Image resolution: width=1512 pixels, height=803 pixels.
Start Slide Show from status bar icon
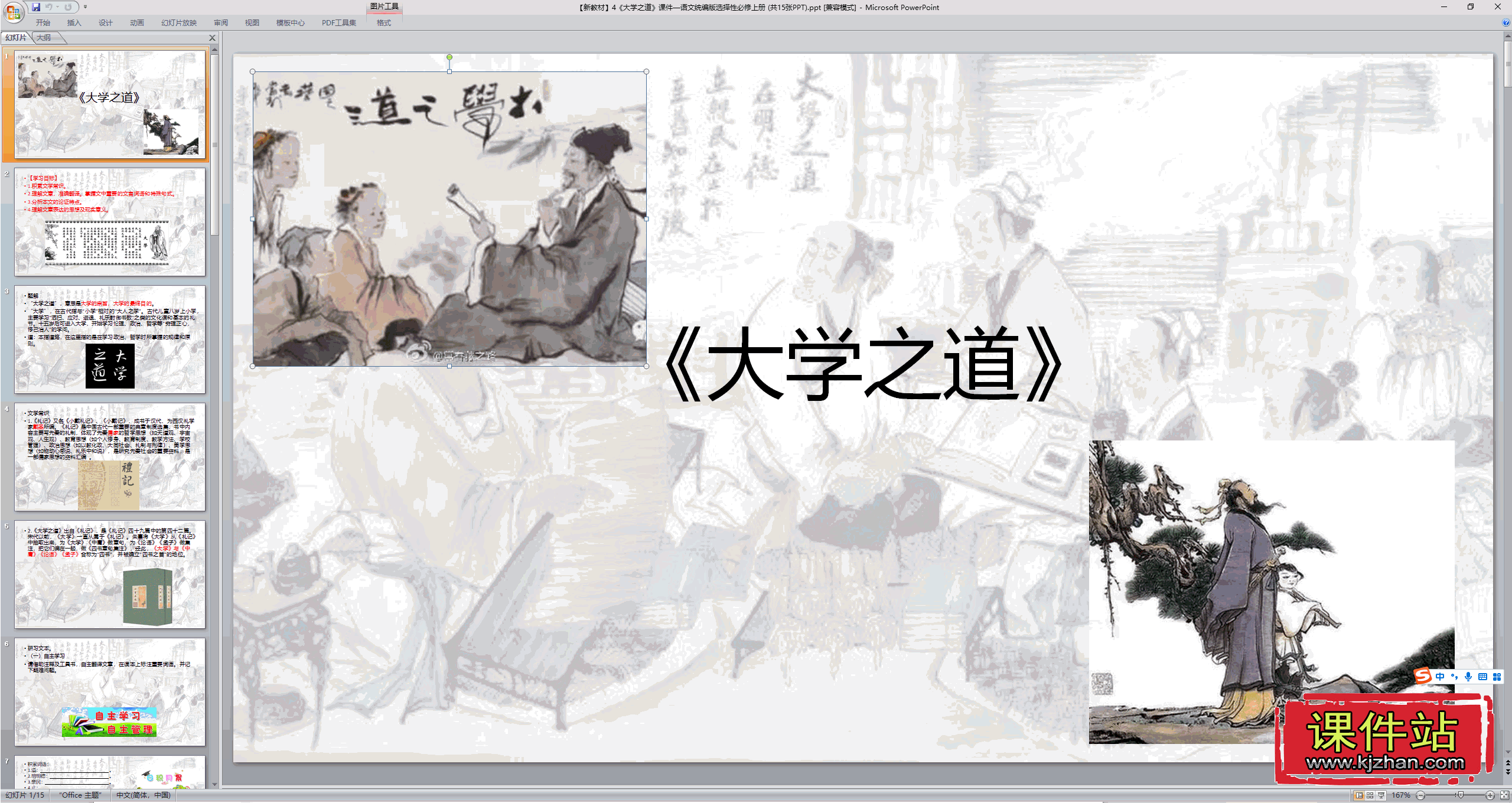(x=1381, y=795)
